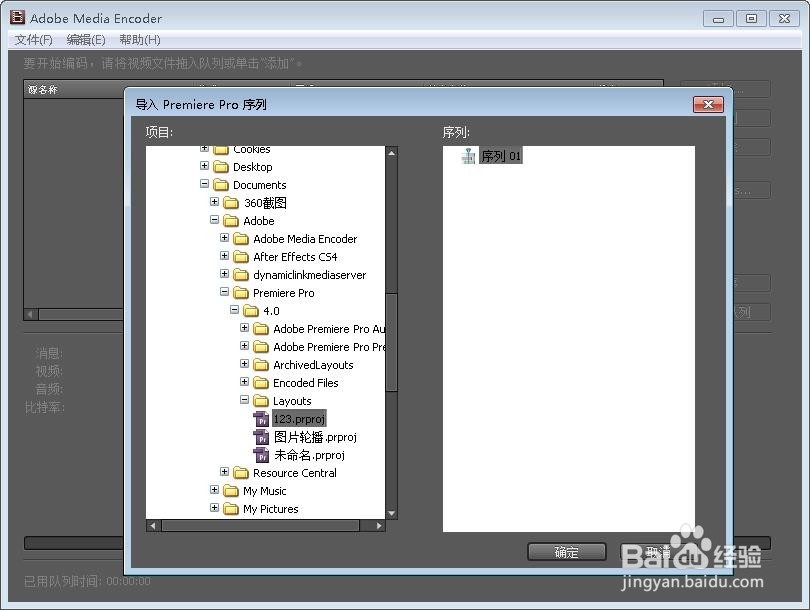810x610 pixels.
Task: Click the project tree vertical scrollbar thumb
Action: click(392, 342)
